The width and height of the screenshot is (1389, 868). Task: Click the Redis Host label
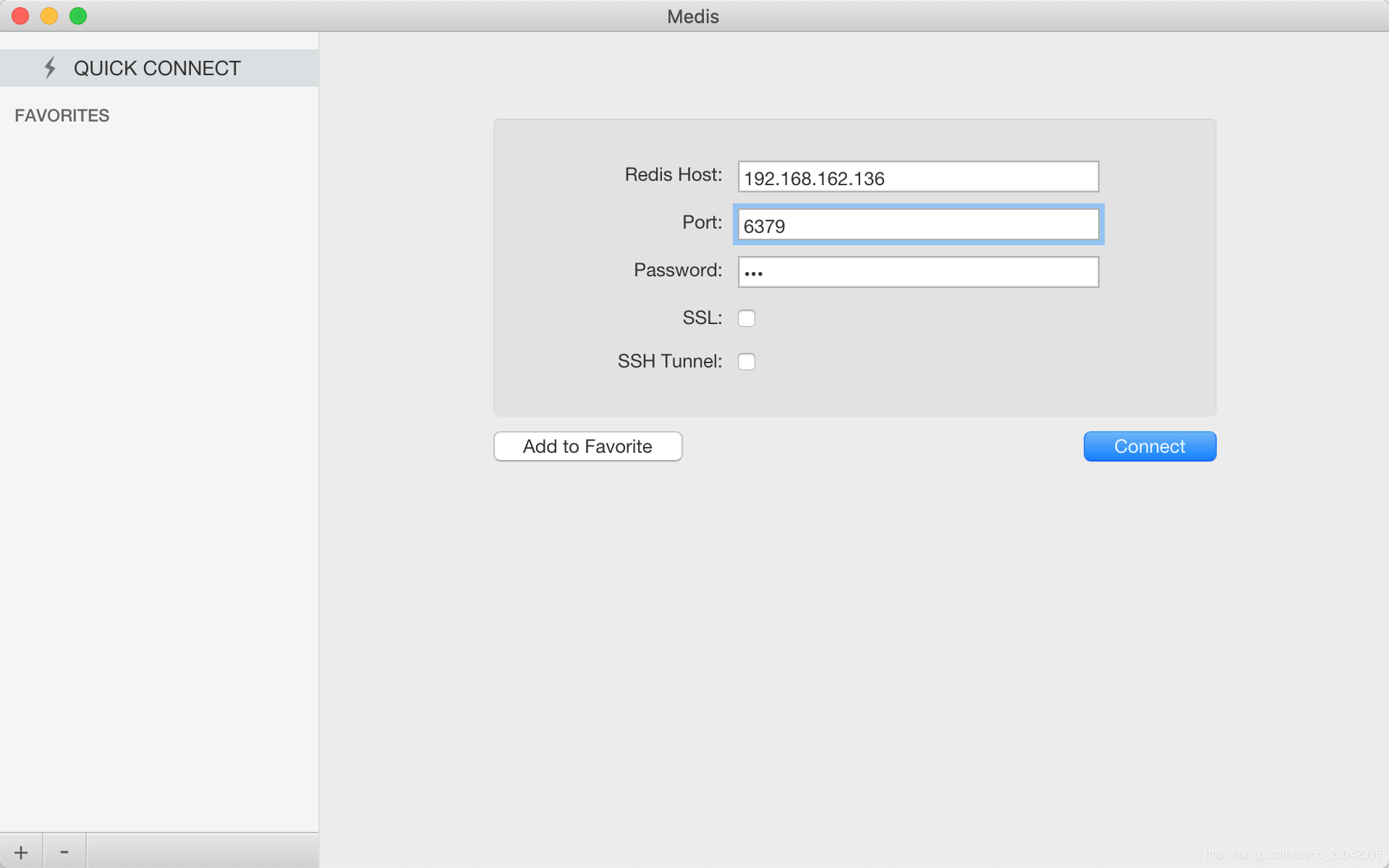(x=674, y=174)
